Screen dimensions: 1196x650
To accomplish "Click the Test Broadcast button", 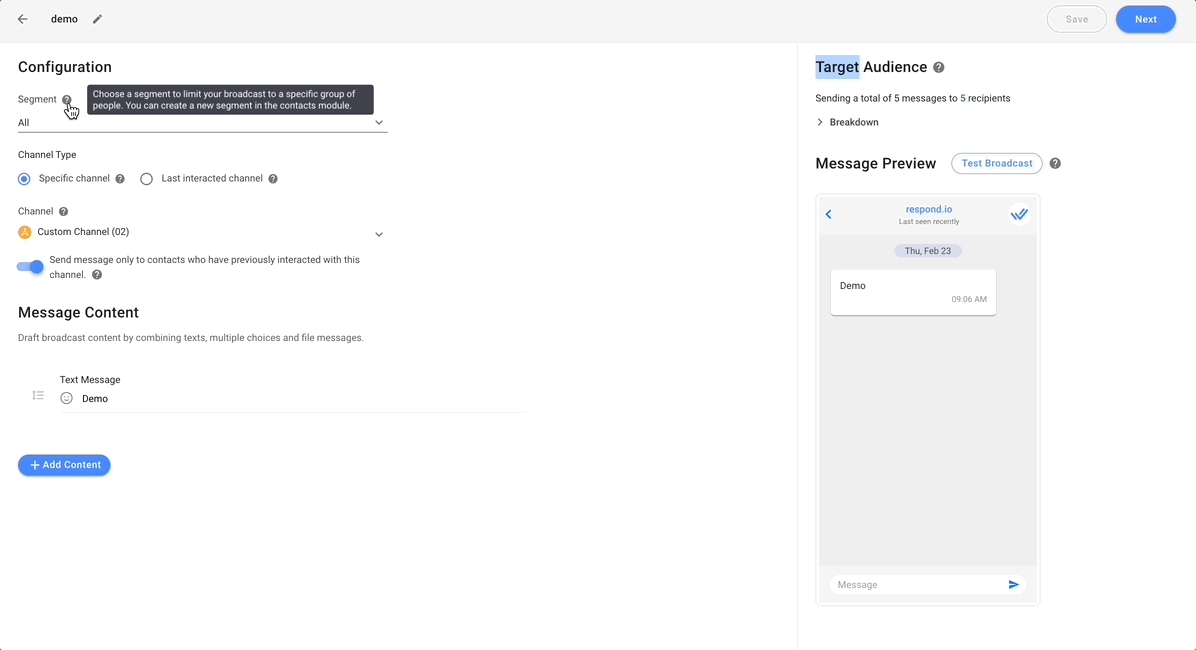I will (x=996, y=164).
